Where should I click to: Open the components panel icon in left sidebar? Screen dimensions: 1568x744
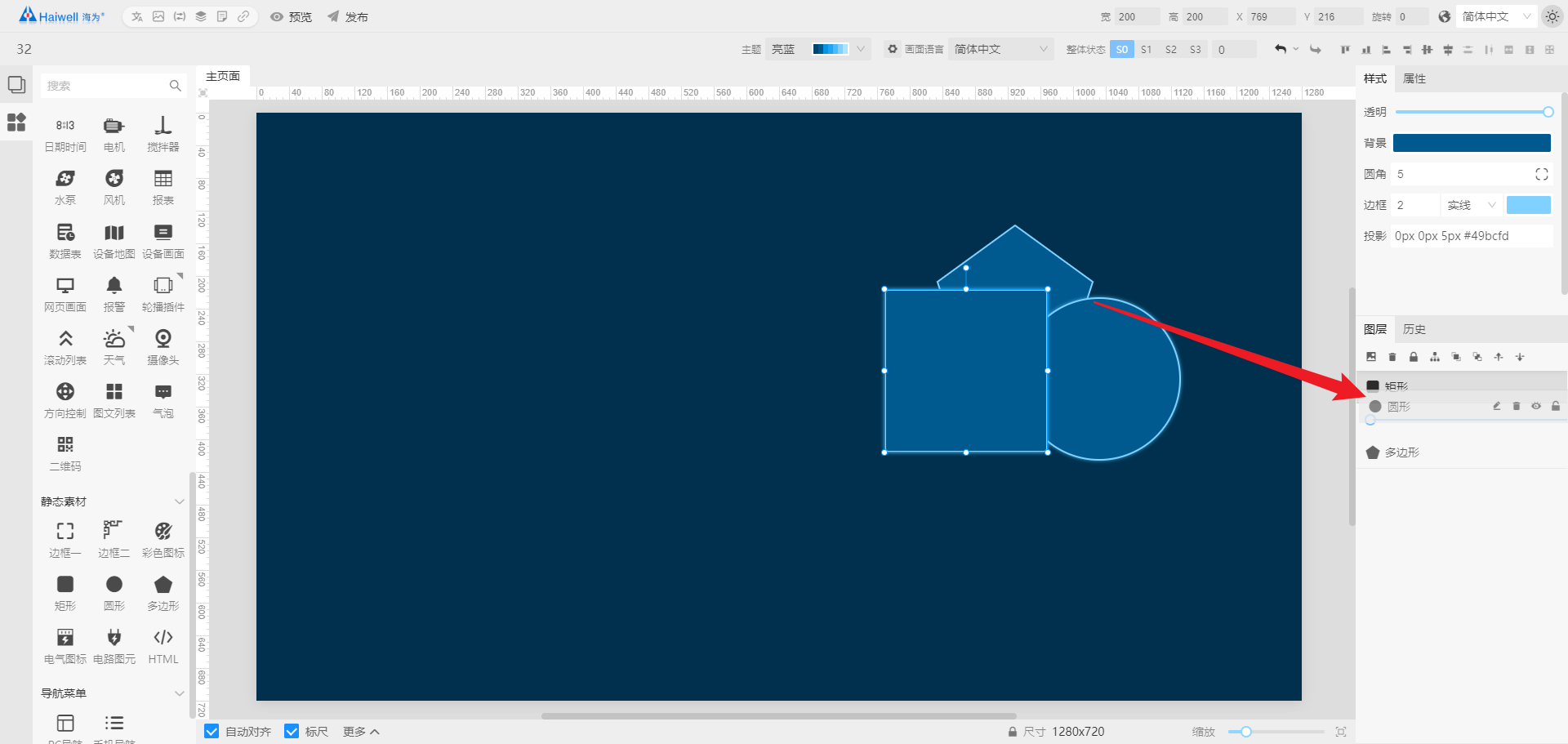(16, 123)
